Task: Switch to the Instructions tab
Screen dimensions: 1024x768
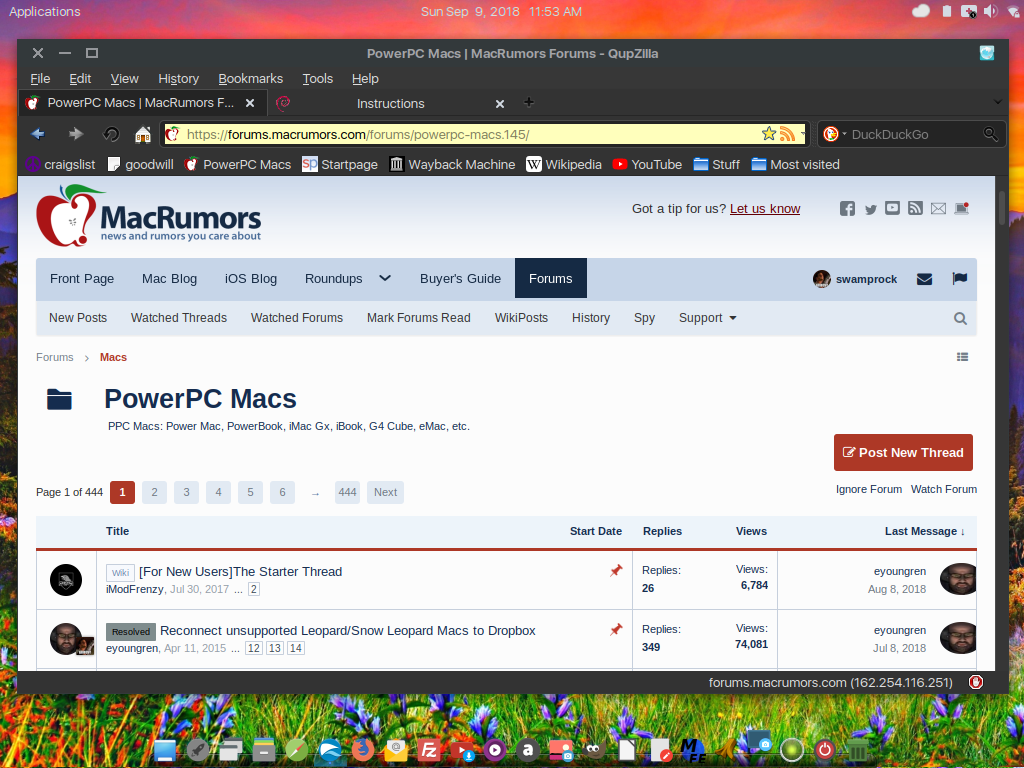Action: (x=391, y=103)
